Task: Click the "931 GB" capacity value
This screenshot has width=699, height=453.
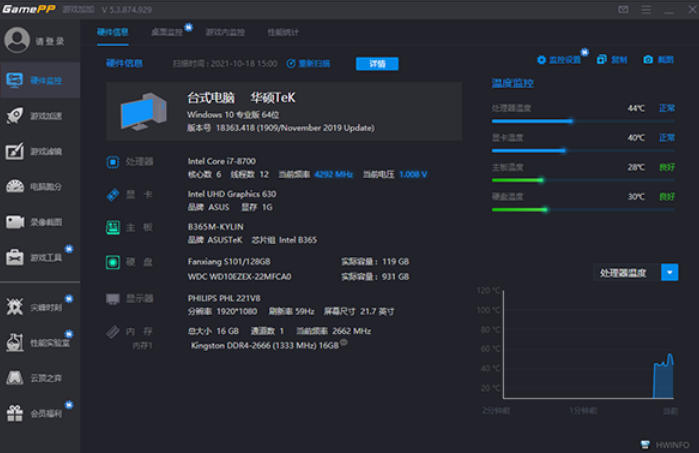Action: click(x=395, y=277)
